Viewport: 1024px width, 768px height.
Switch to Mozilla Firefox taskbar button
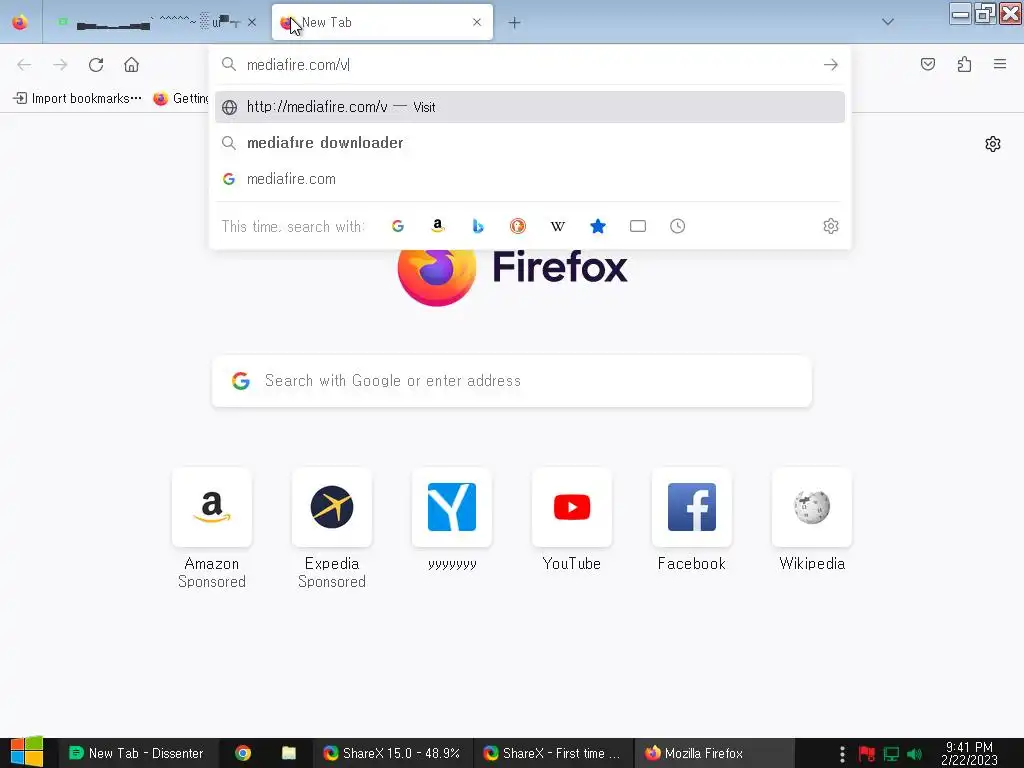[x=714, y=753]
